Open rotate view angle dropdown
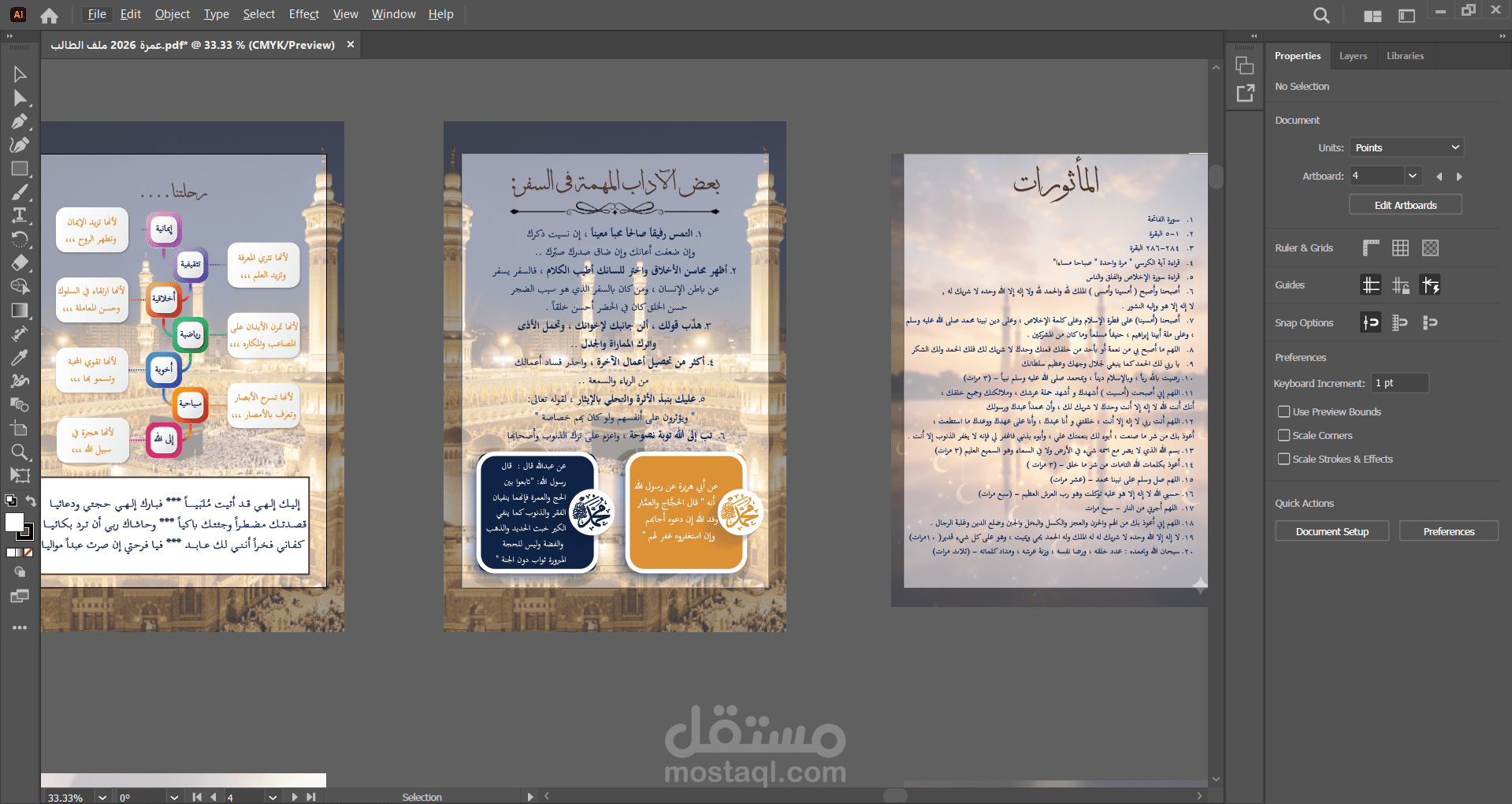Viewport: 1512px width, 804px height. [x=174, y=797]
